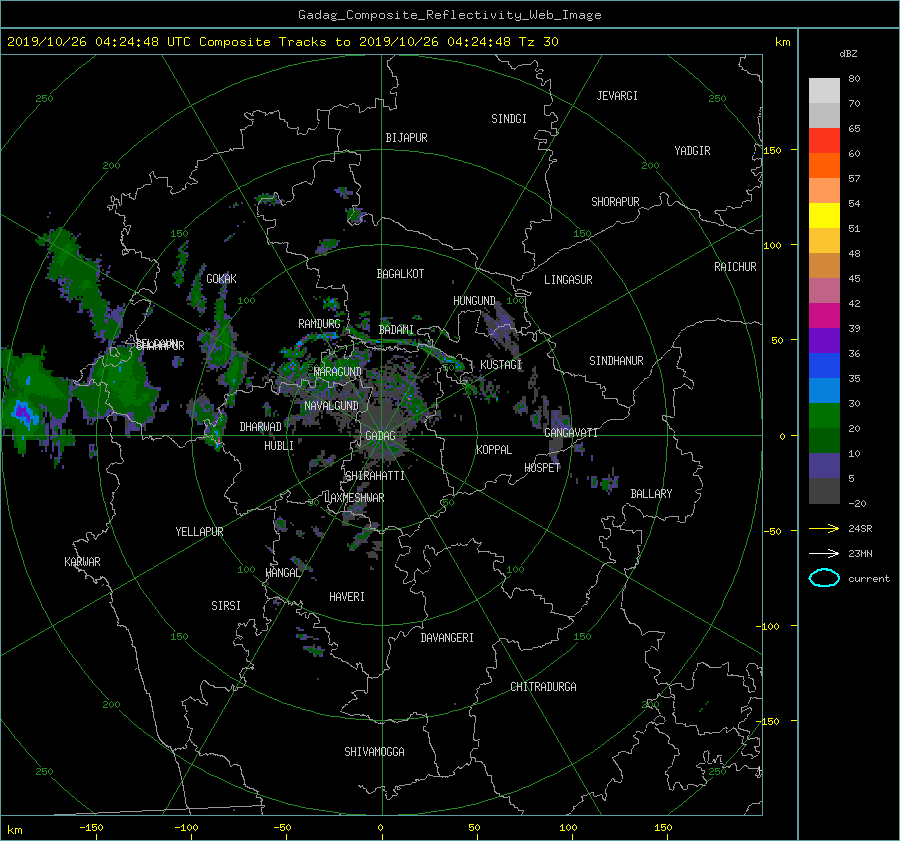This screenshot has width=900, height=841.
Task: Click the km unit label at bottom-left
Action: click(x=14, y=830)
